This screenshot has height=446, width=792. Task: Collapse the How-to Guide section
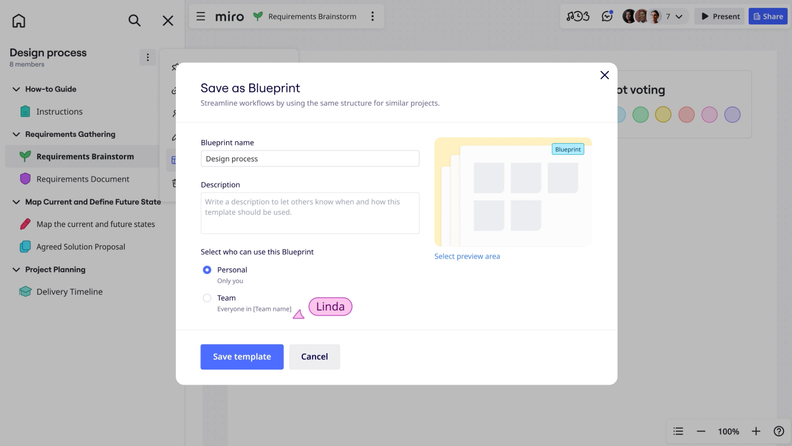[x=16, y=89]
